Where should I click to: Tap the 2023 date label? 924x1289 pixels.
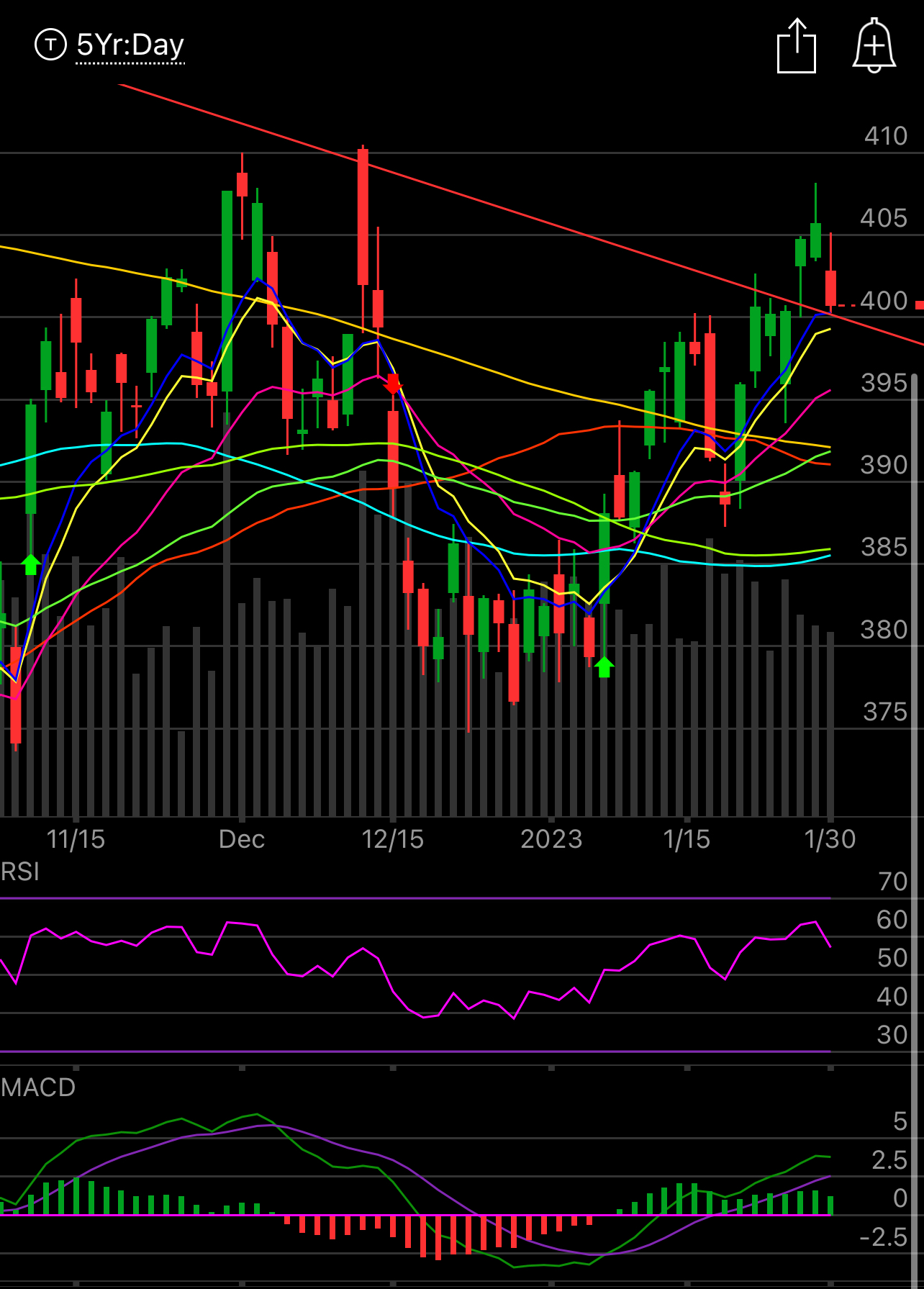point(551,838)
